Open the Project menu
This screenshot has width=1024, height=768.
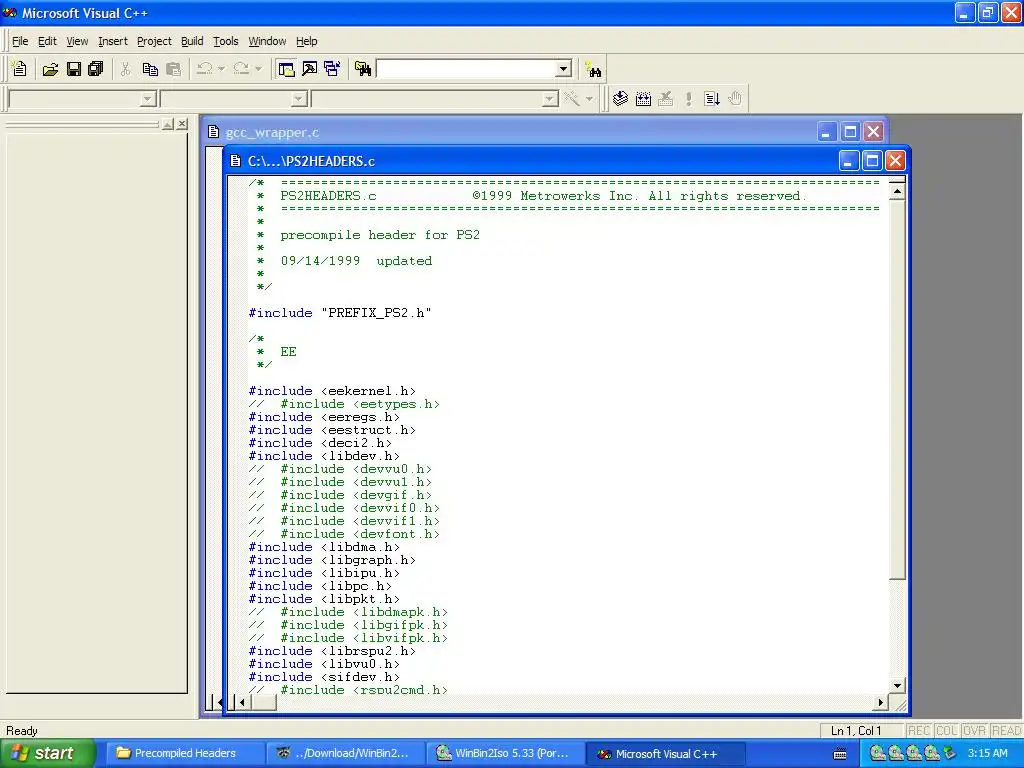click(154, 41)
